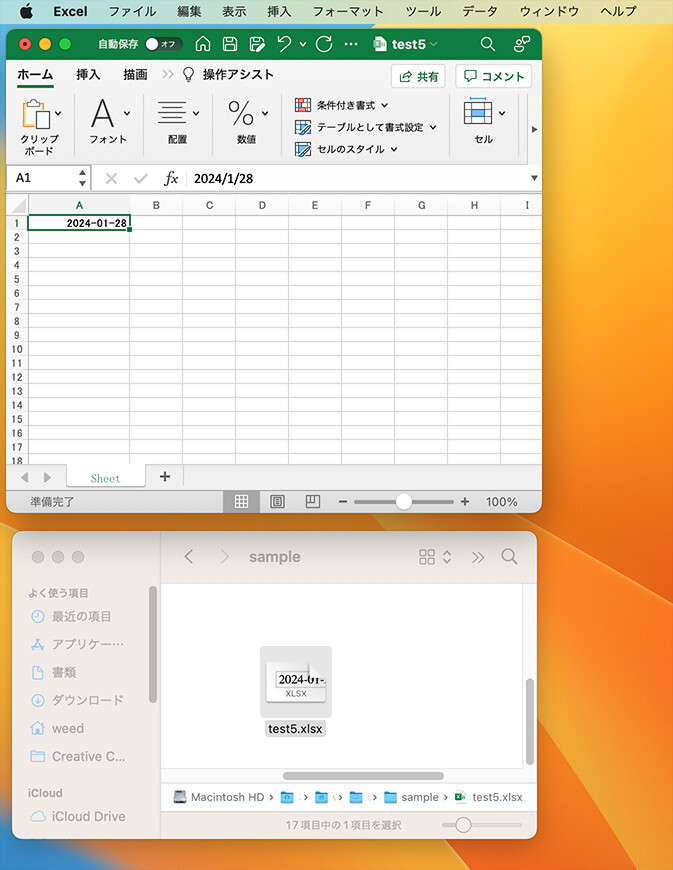This screenshot has width=673, height=870.
Task: Open the Undo history dropdown arrow
Action: (x=303, y=44)
